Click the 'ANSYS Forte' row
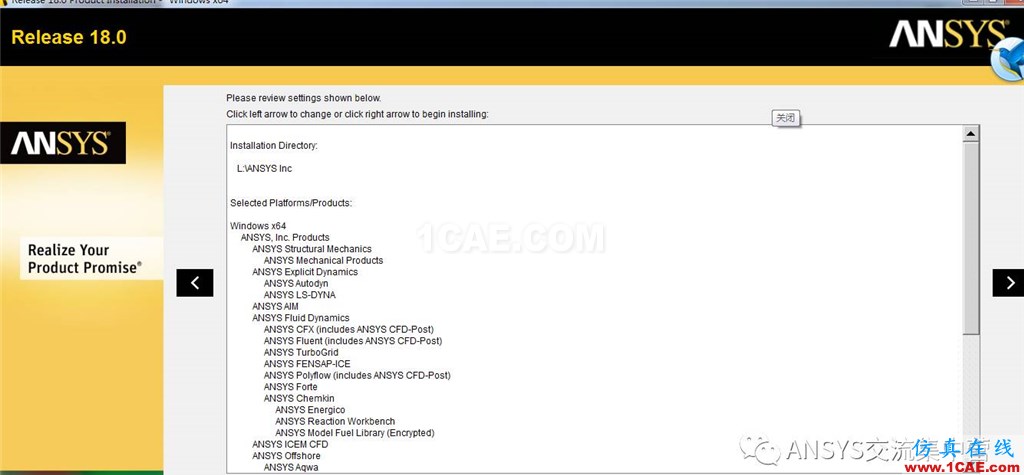Image resolution: width=1024 pixels, height=475 pixels. (x=291, y=387)
